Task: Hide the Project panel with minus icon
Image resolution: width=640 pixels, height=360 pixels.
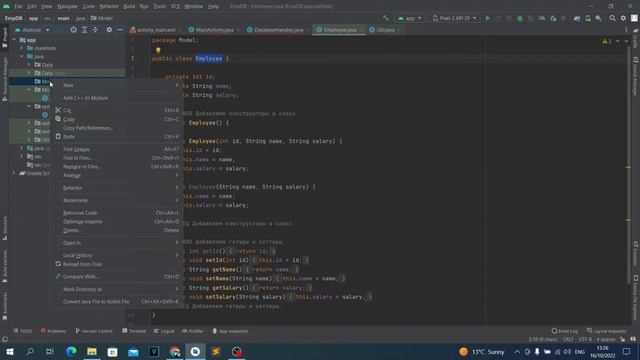Action: (120, 30)
